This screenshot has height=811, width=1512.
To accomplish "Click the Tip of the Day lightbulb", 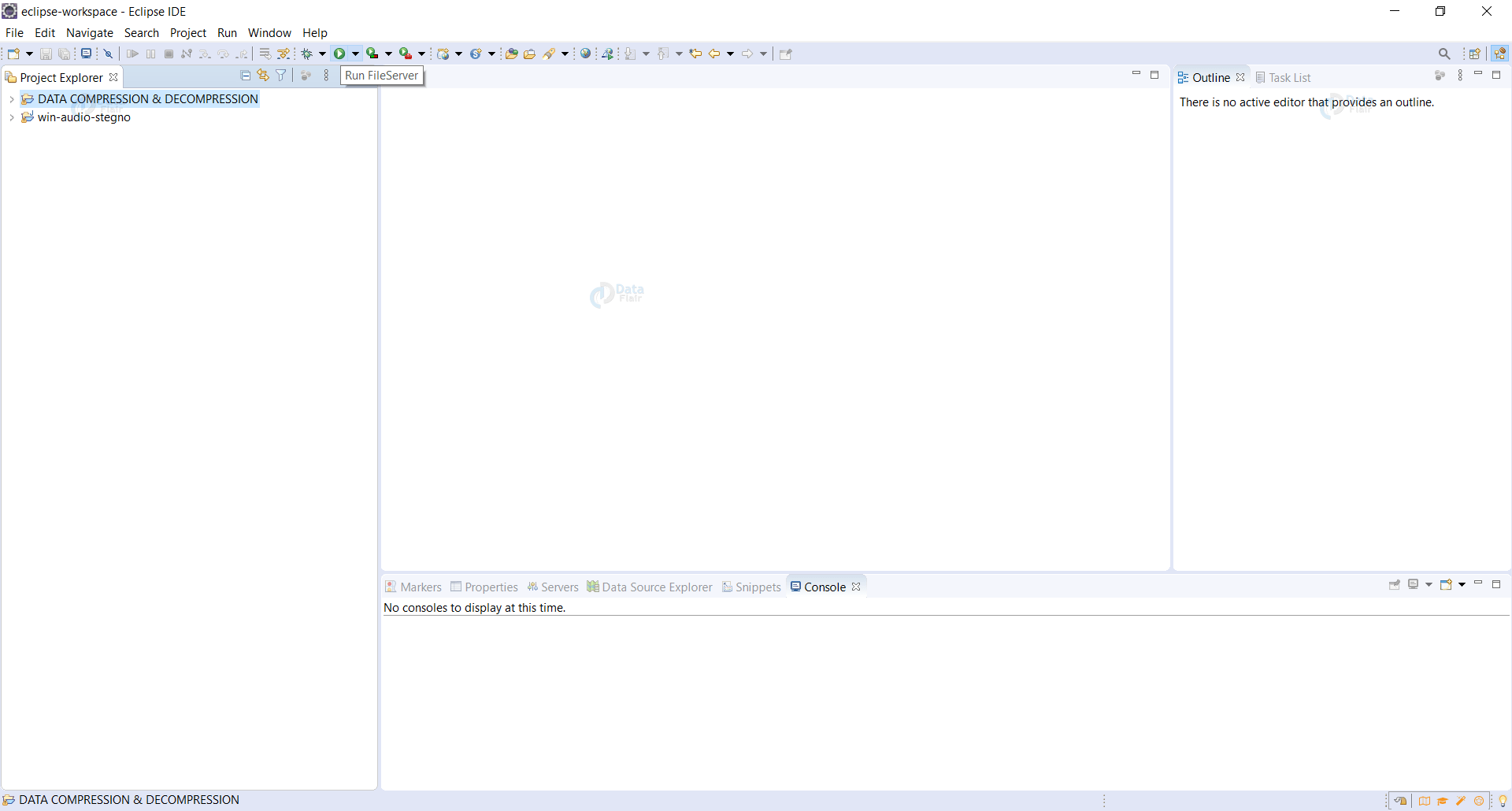I will (1503, 801).
